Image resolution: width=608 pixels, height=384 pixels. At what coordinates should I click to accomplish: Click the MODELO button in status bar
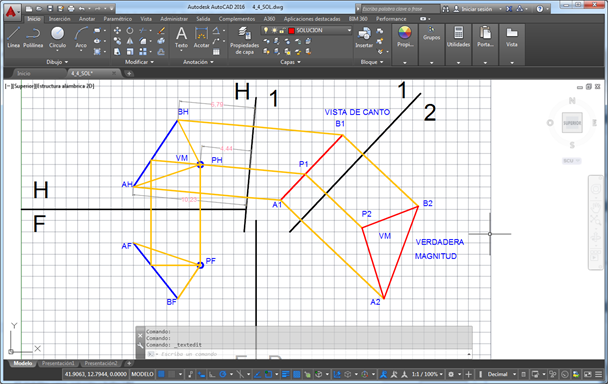142,374
